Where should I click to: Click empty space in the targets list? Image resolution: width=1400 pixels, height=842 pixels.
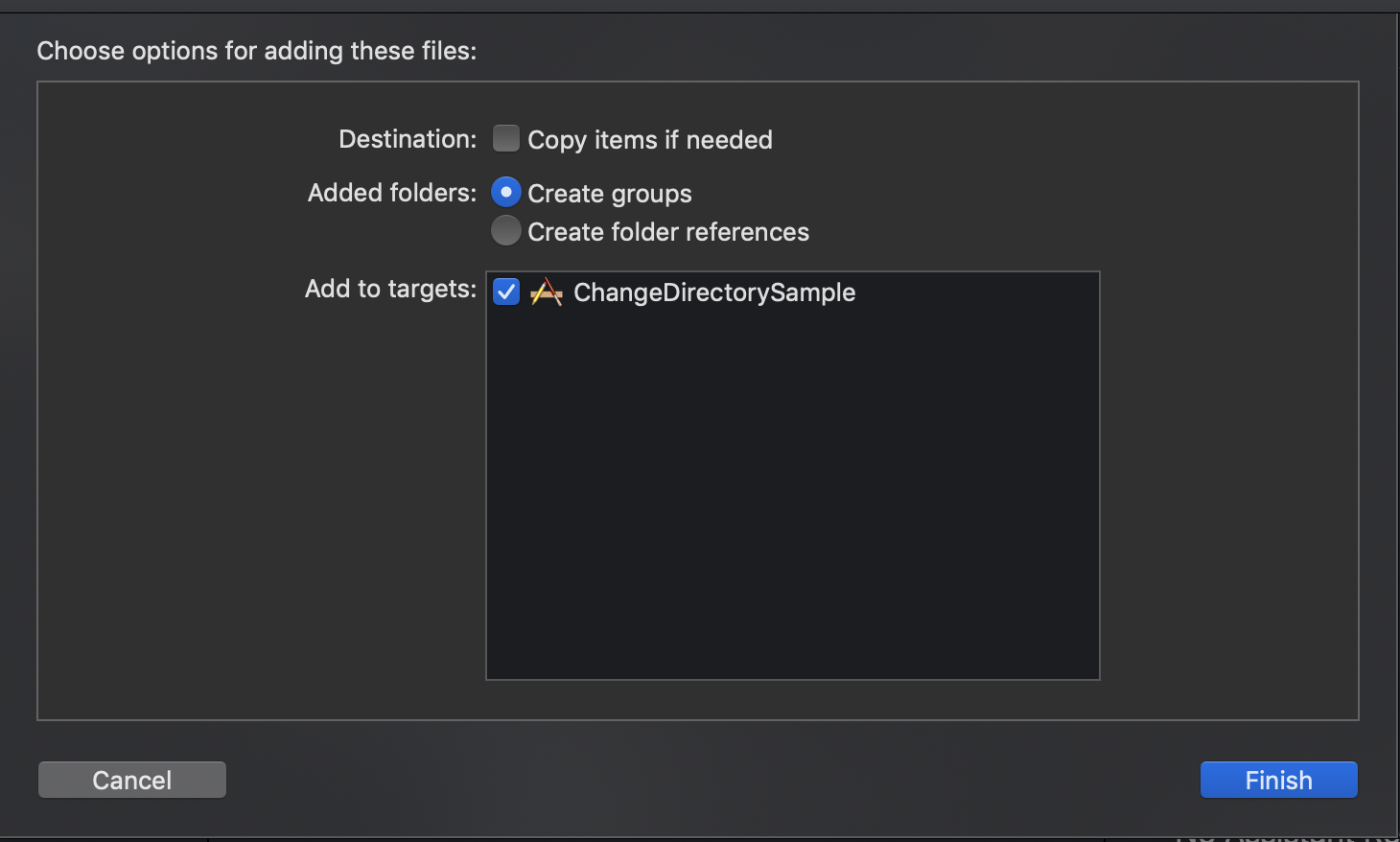[792, 499]
